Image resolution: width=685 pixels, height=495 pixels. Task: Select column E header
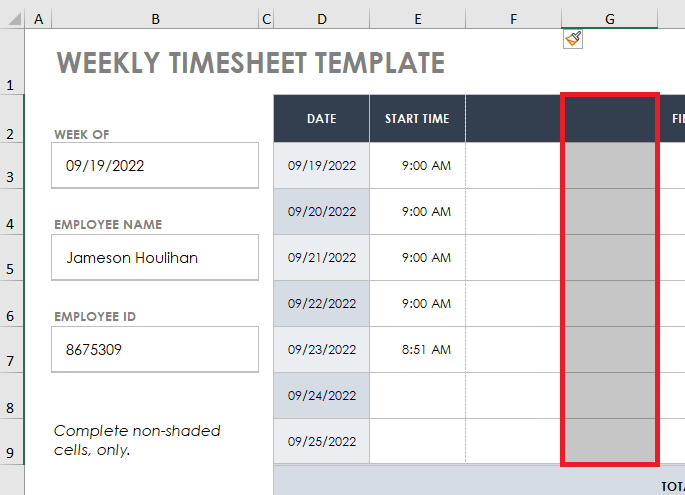418,19
